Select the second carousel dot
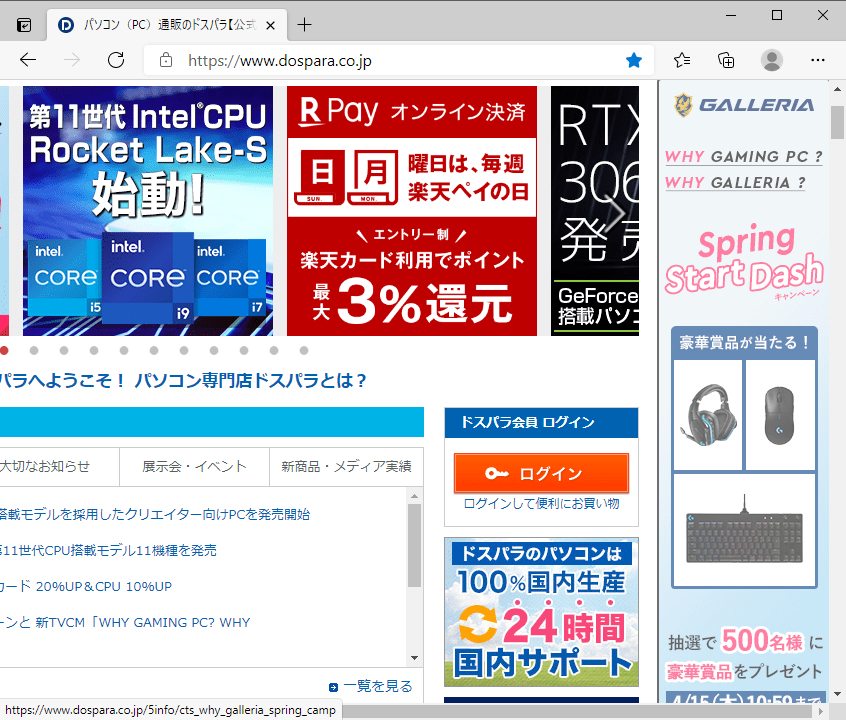 click(x=34, y=351)
